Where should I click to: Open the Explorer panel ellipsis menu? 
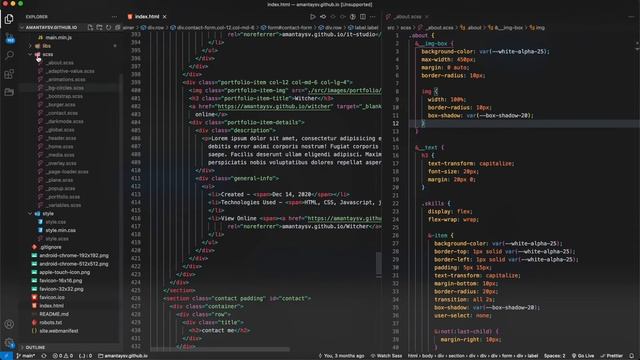point(114,17)
